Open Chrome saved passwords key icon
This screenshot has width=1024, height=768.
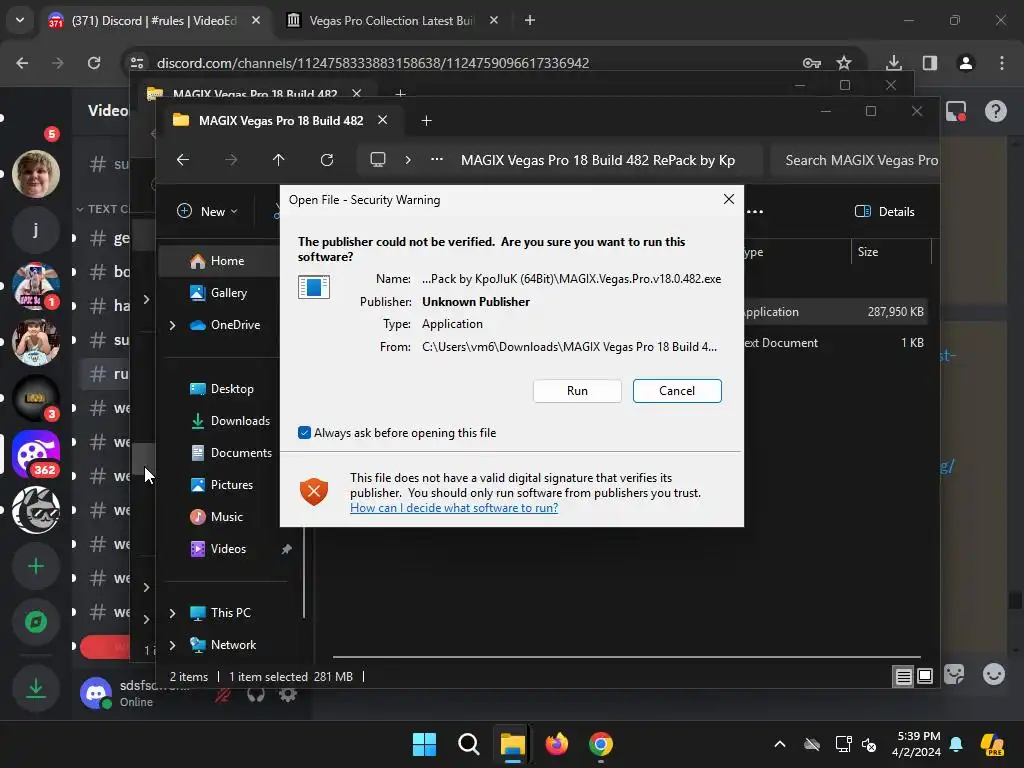coord(812,63)
